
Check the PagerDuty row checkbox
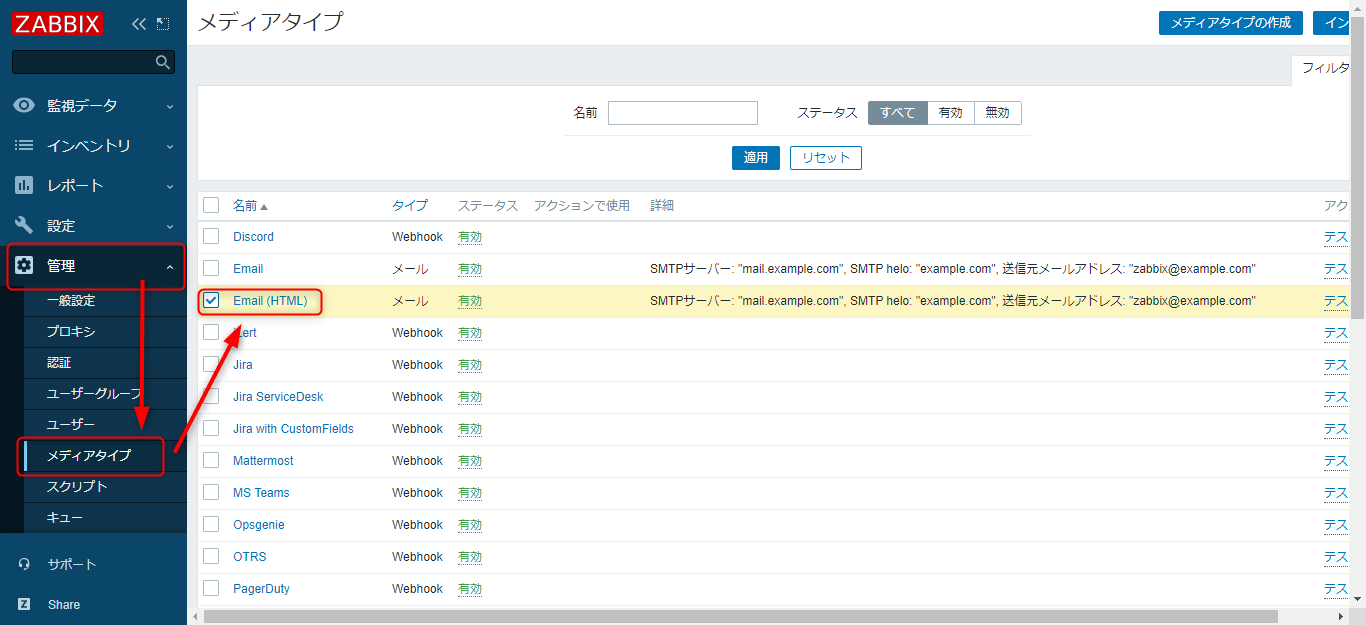[211, 588]
